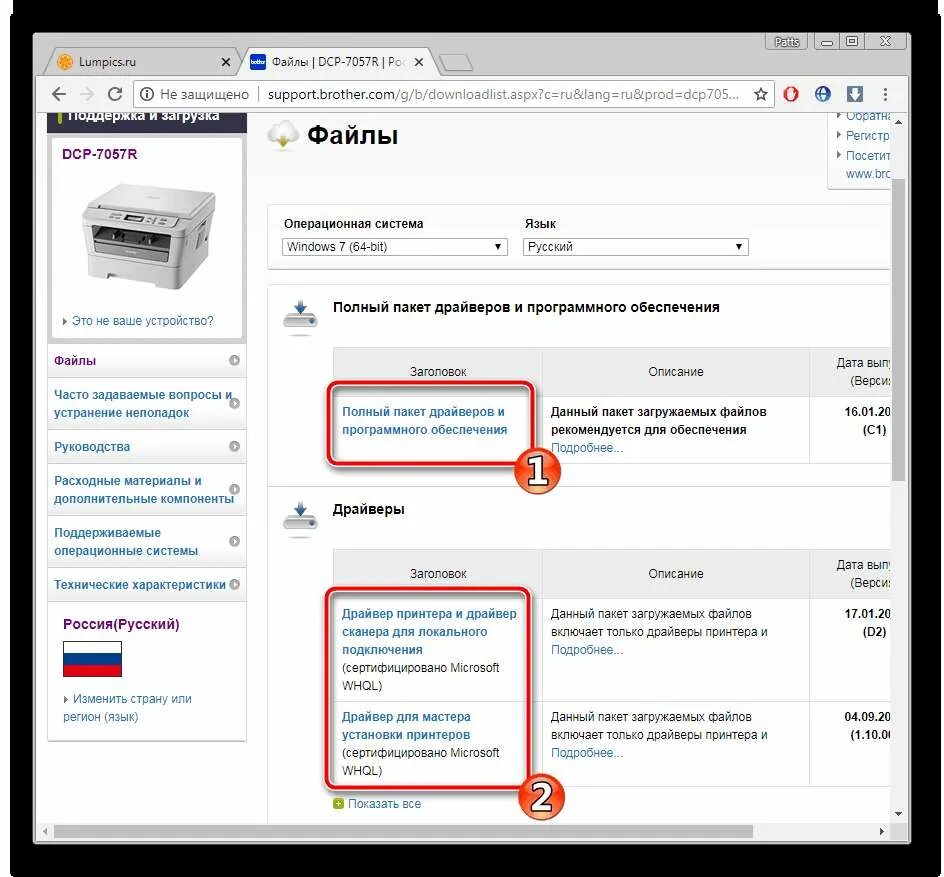Open the Руководства sidebar item
The image size is (944, 877).
point(146,447)
